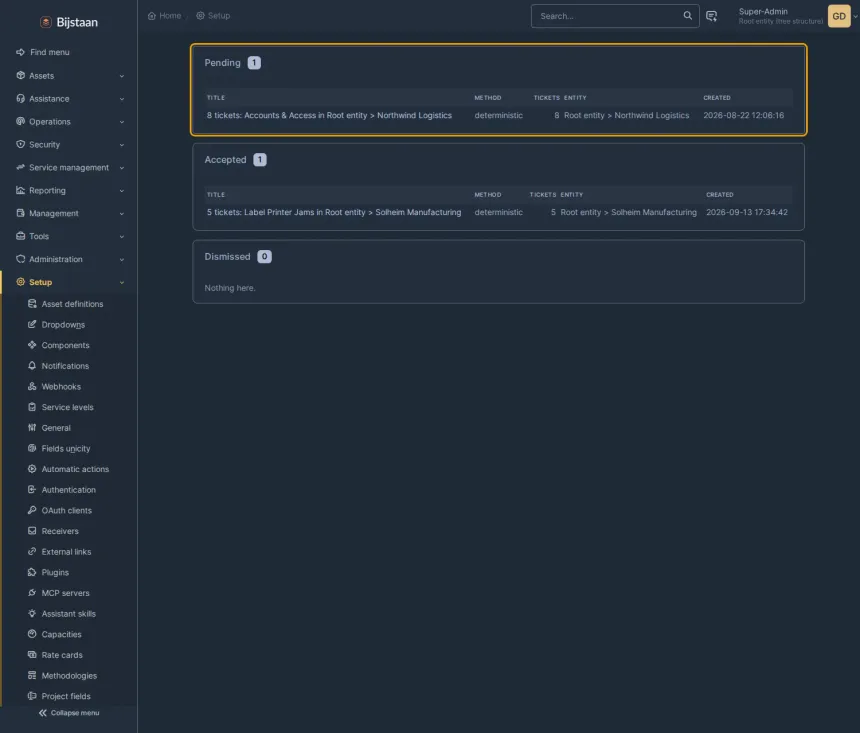Open Methodologies setup page
The height and width of the screenshot is (733, 860).
pos(69,676)
